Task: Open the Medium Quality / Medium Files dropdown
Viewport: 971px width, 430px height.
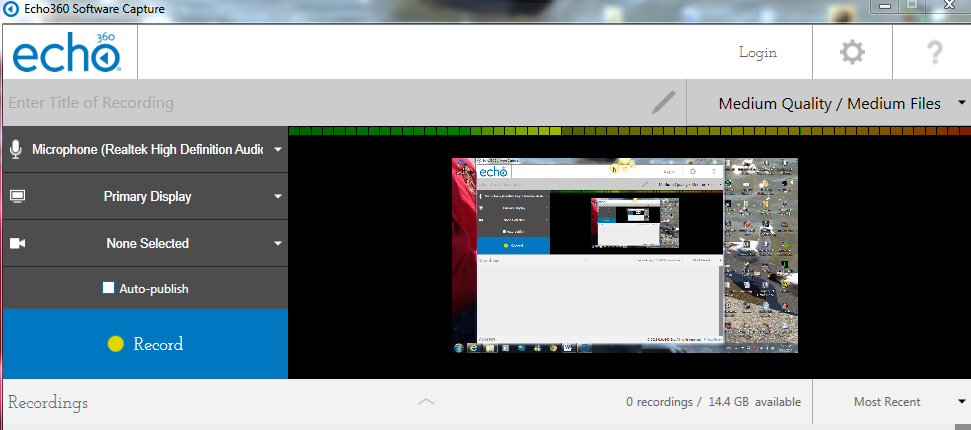Action: click(829, 103)
